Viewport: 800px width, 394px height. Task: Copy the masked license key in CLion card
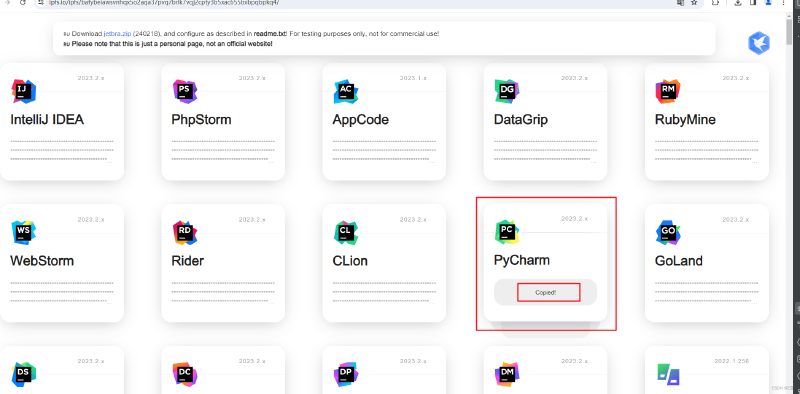[384, 292]
